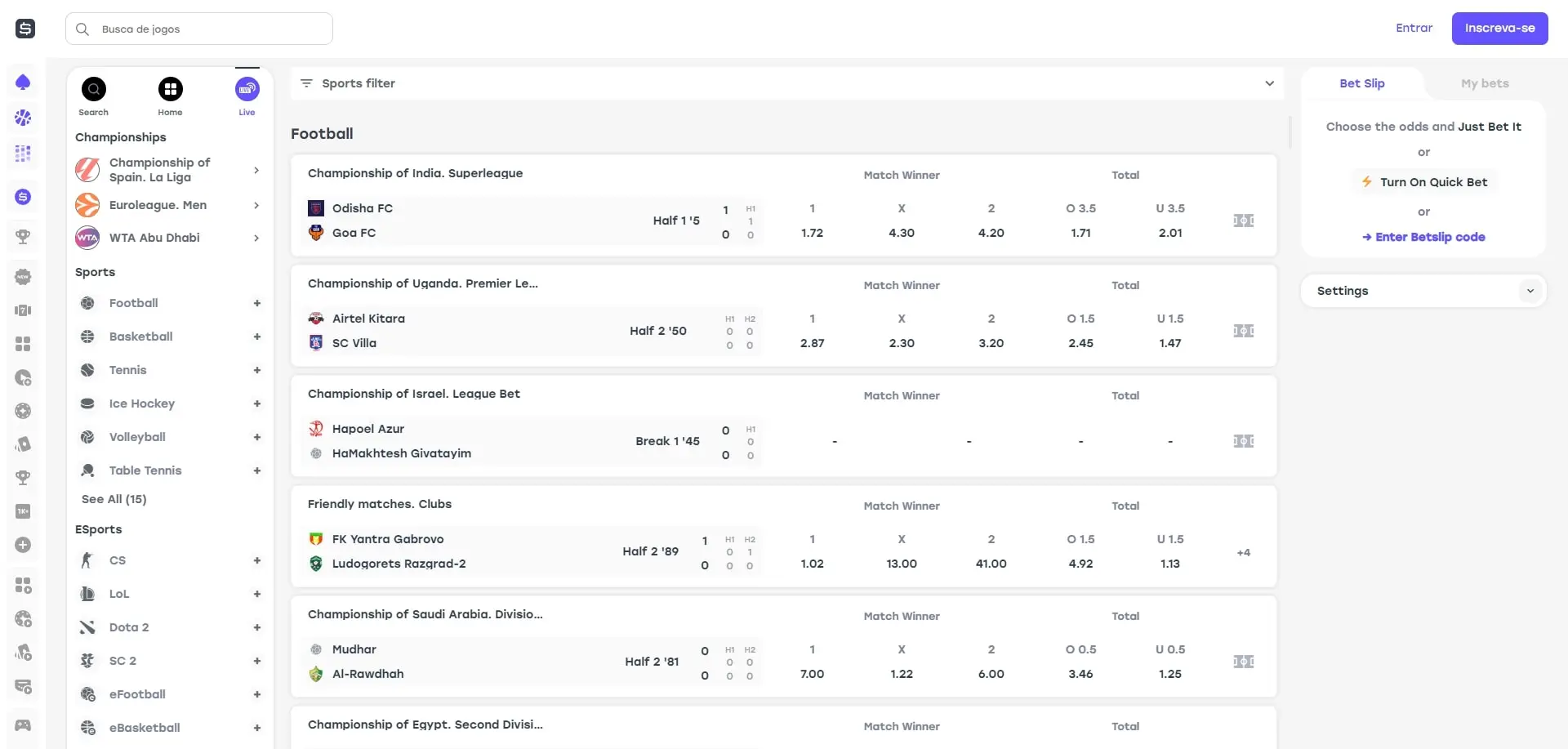Click the site logo in top-left corner
Screen dimensions: 1568x749
click(x=25, y=29)
